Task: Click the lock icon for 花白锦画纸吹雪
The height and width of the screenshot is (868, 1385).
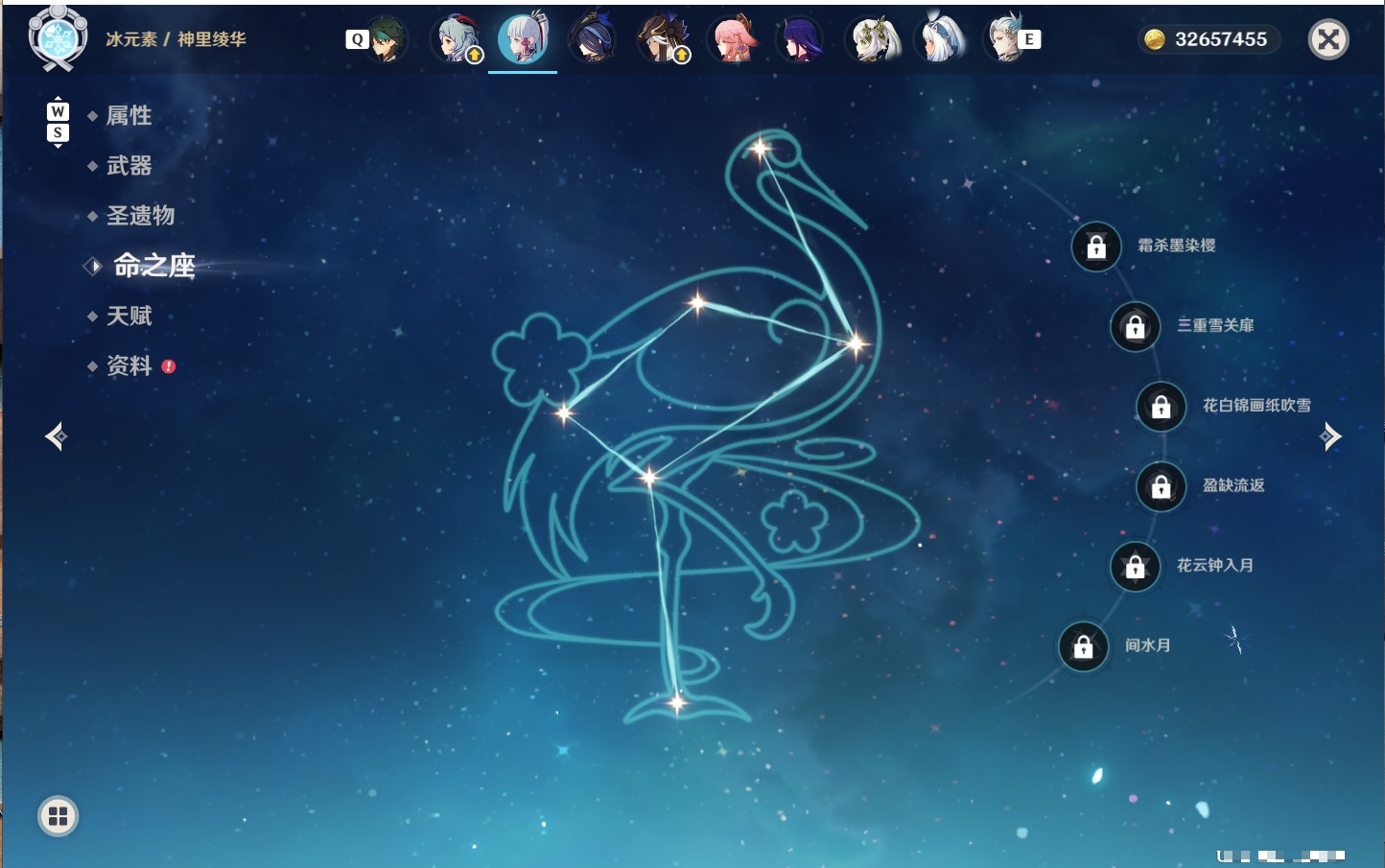Action: point(1162,407)
